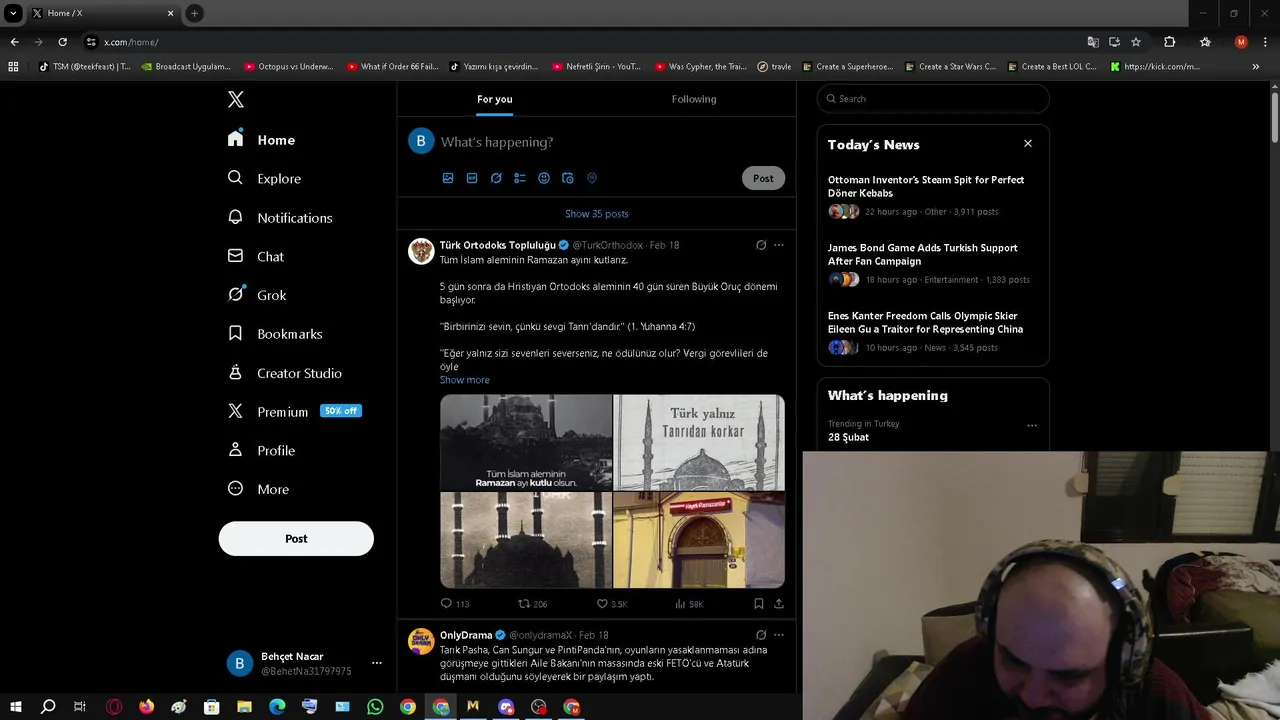Open more options on Türk Ortodoks post
The width and height of the screenshot is (1280, 720).
tap(779, 245)
